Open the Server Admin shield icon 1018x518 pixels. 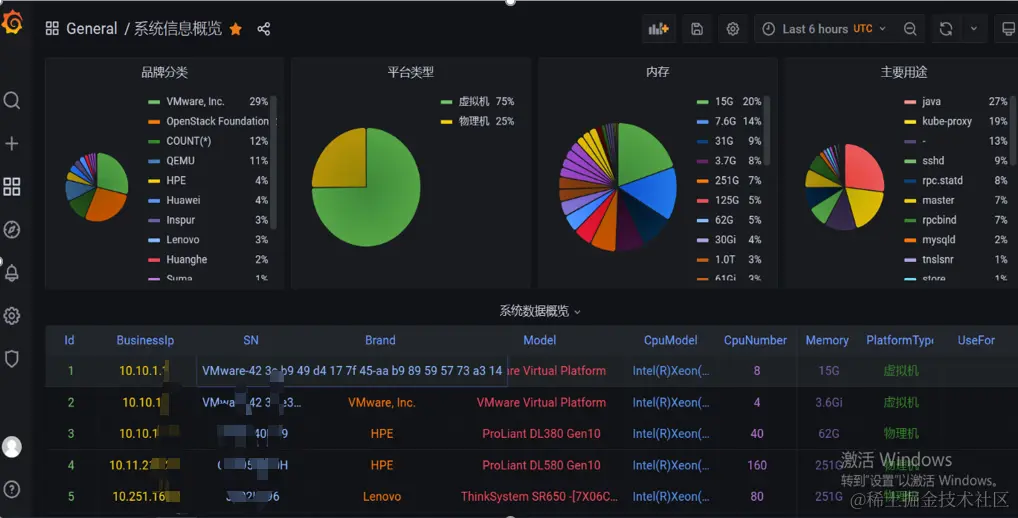point(12,358)
